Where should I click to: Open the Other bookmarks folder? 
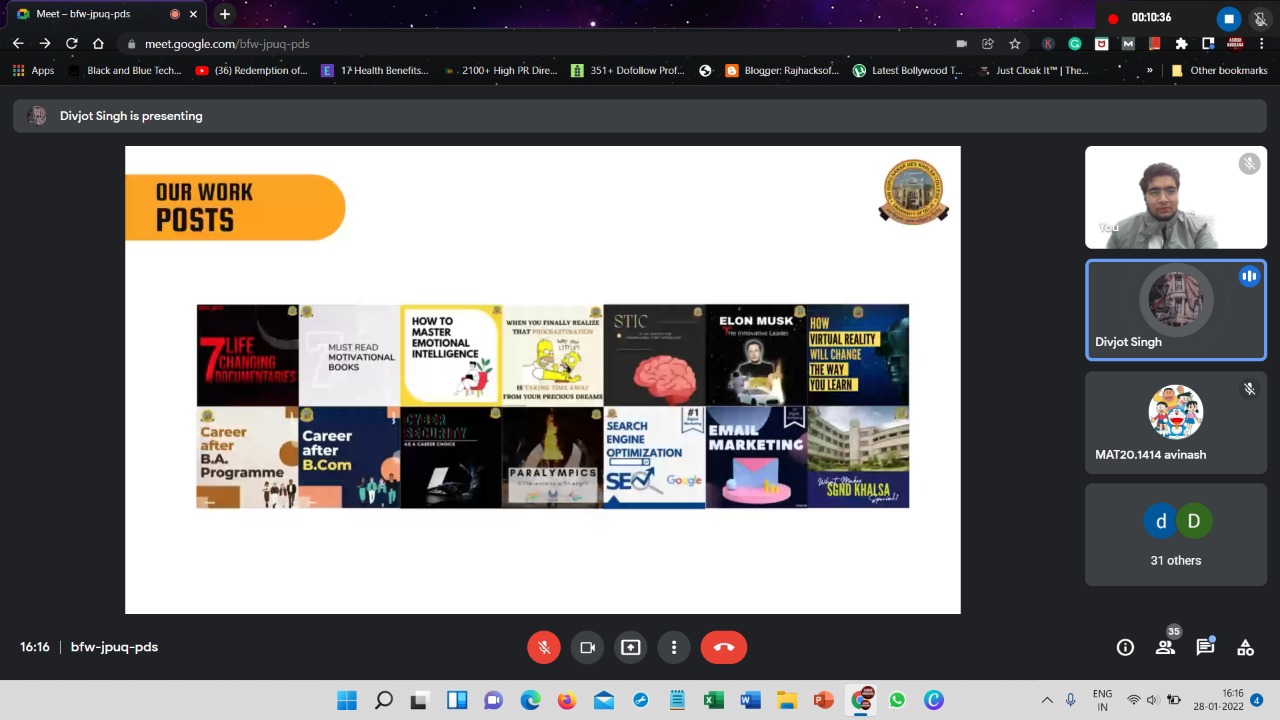tap(1218, 71)
